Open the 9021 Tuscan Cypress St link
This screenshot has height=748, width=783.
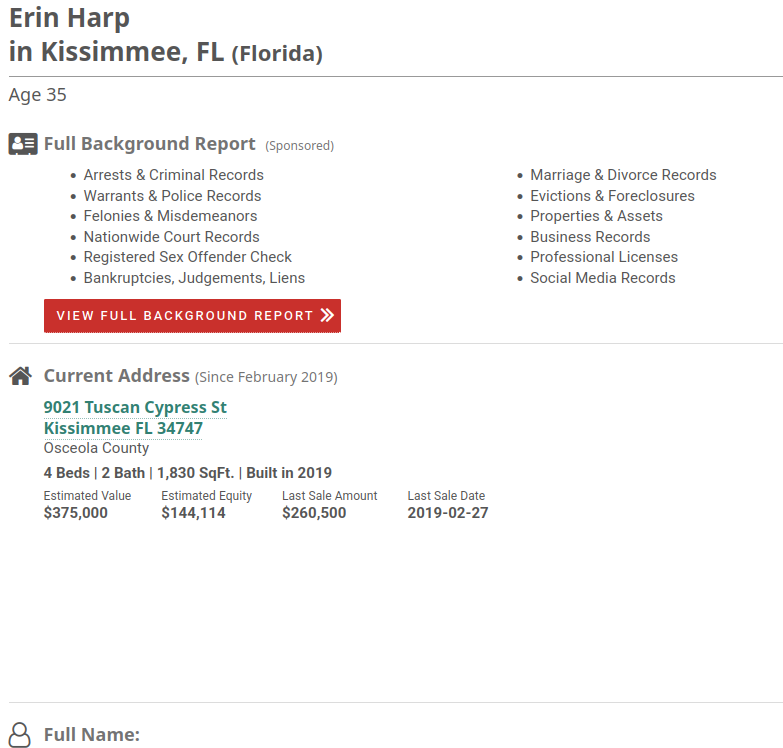(x=135, y=408)
